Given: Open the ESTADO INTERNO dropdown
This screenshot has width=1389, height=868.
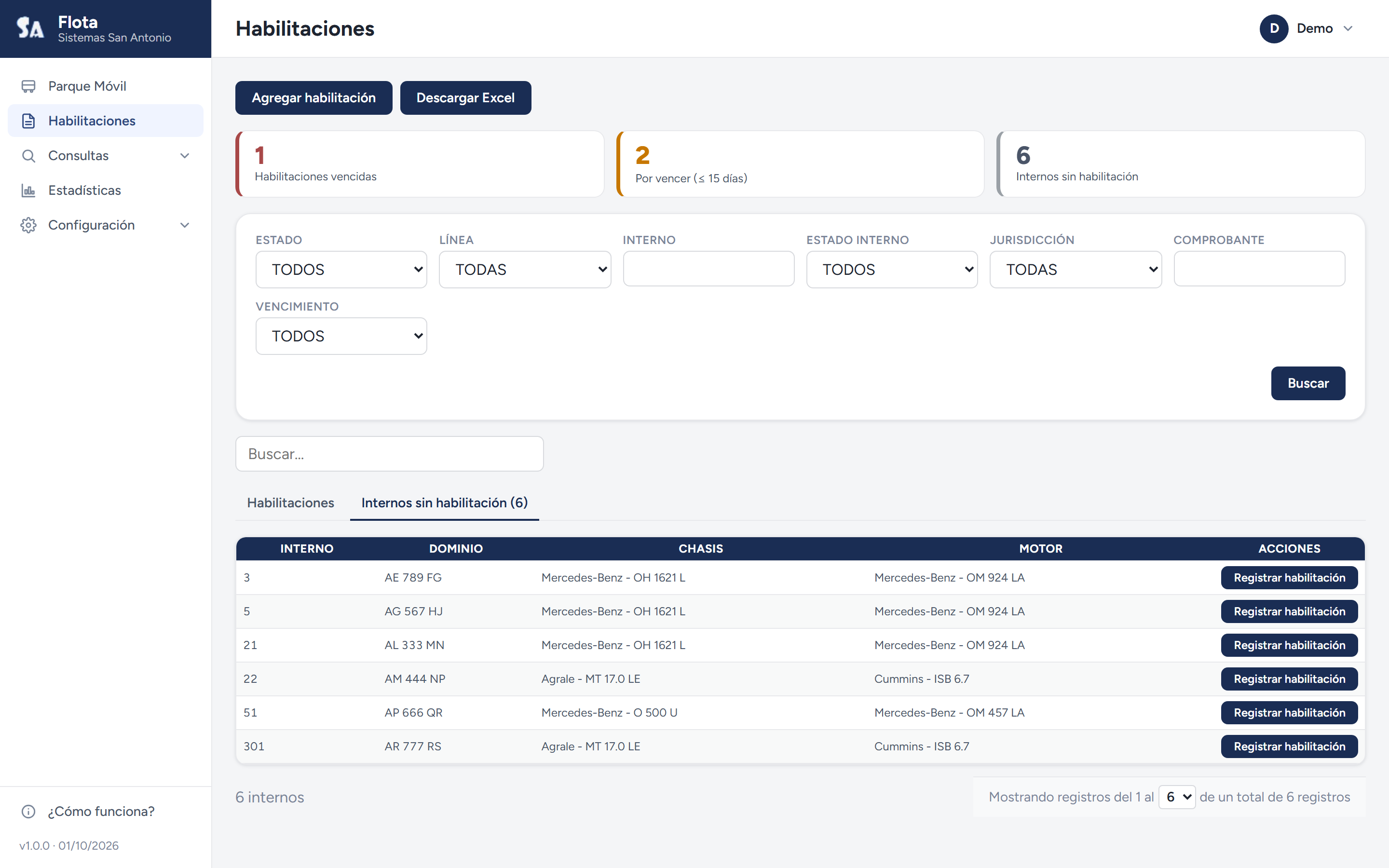Looking at the screenshot, I should (x=891, y=269).
